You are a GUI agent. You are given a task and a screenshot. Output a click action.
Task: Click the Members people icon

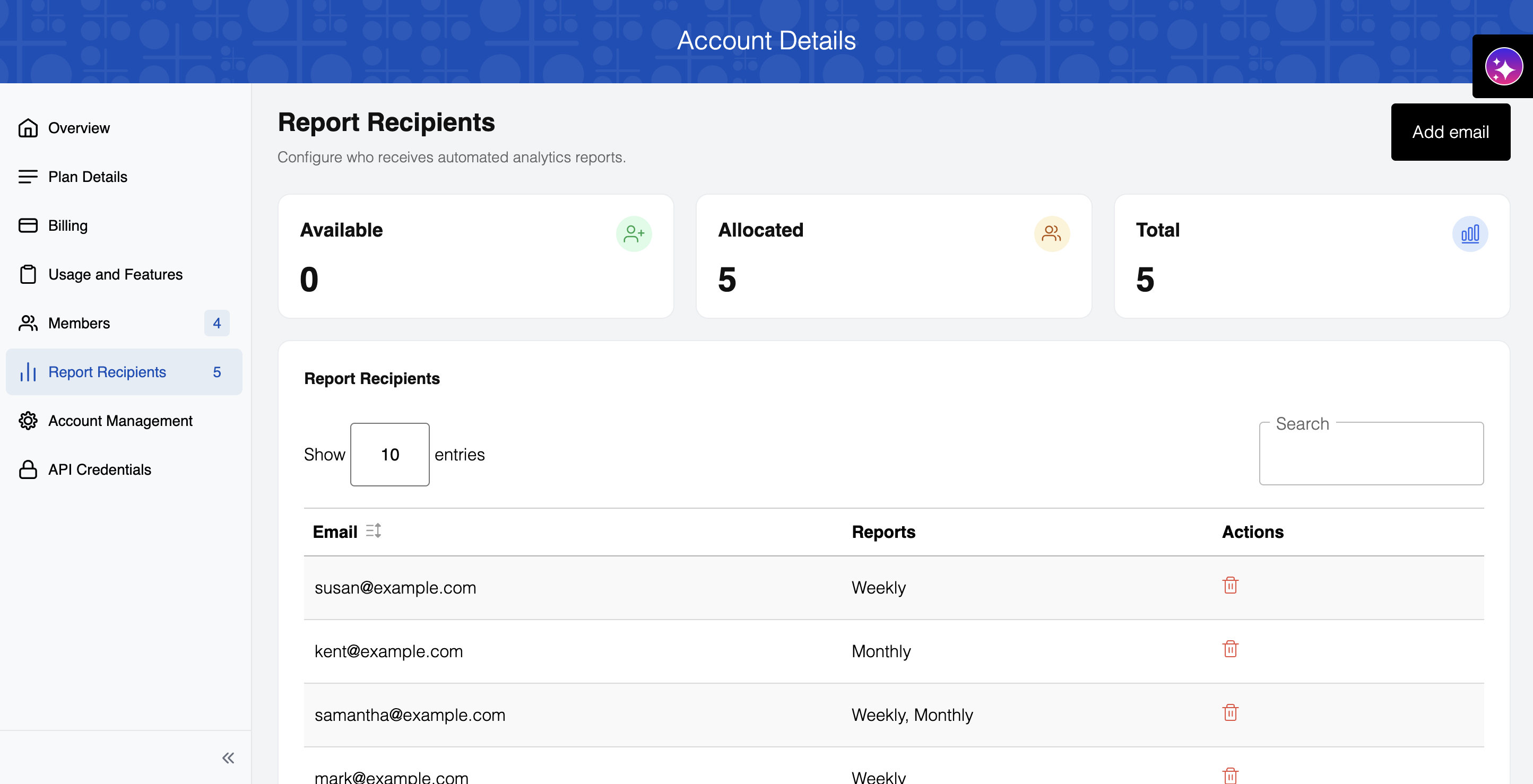click(x=28, y=323)
